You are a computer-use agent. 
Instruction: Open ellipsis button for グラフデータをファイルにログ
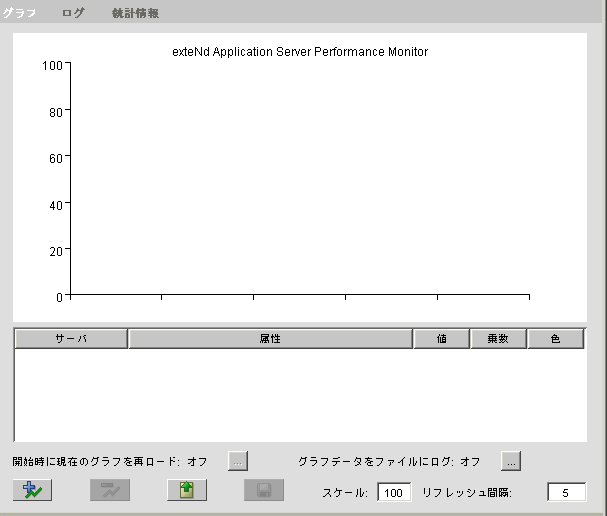tap(511, 461)
